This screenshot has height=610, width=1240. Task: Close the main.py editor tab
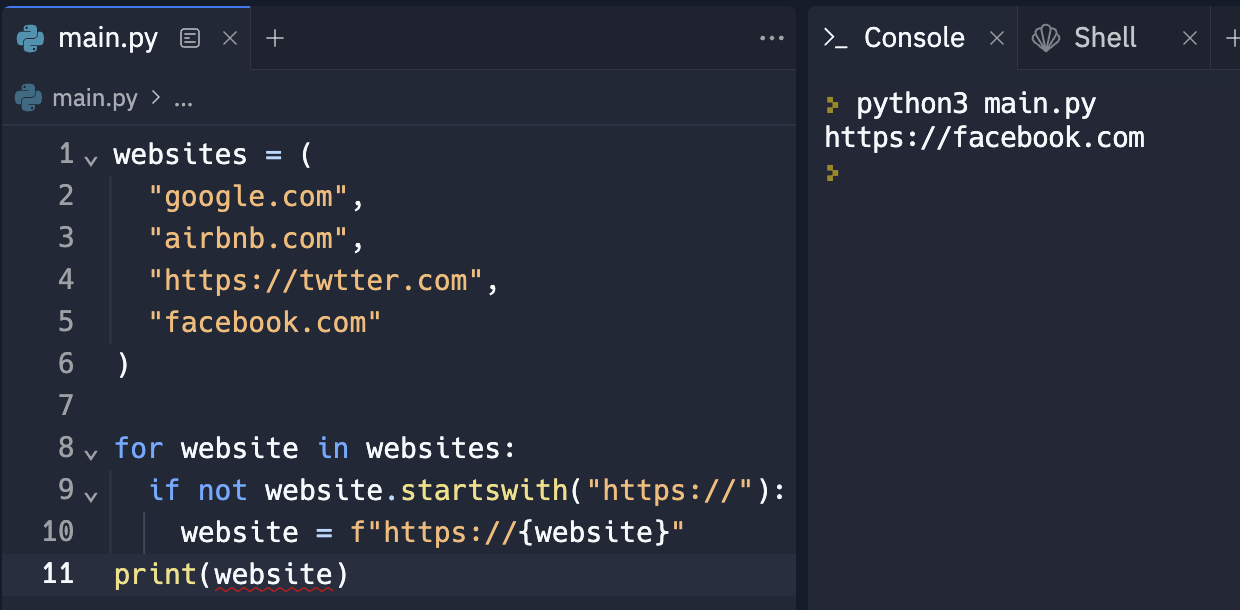230,38
